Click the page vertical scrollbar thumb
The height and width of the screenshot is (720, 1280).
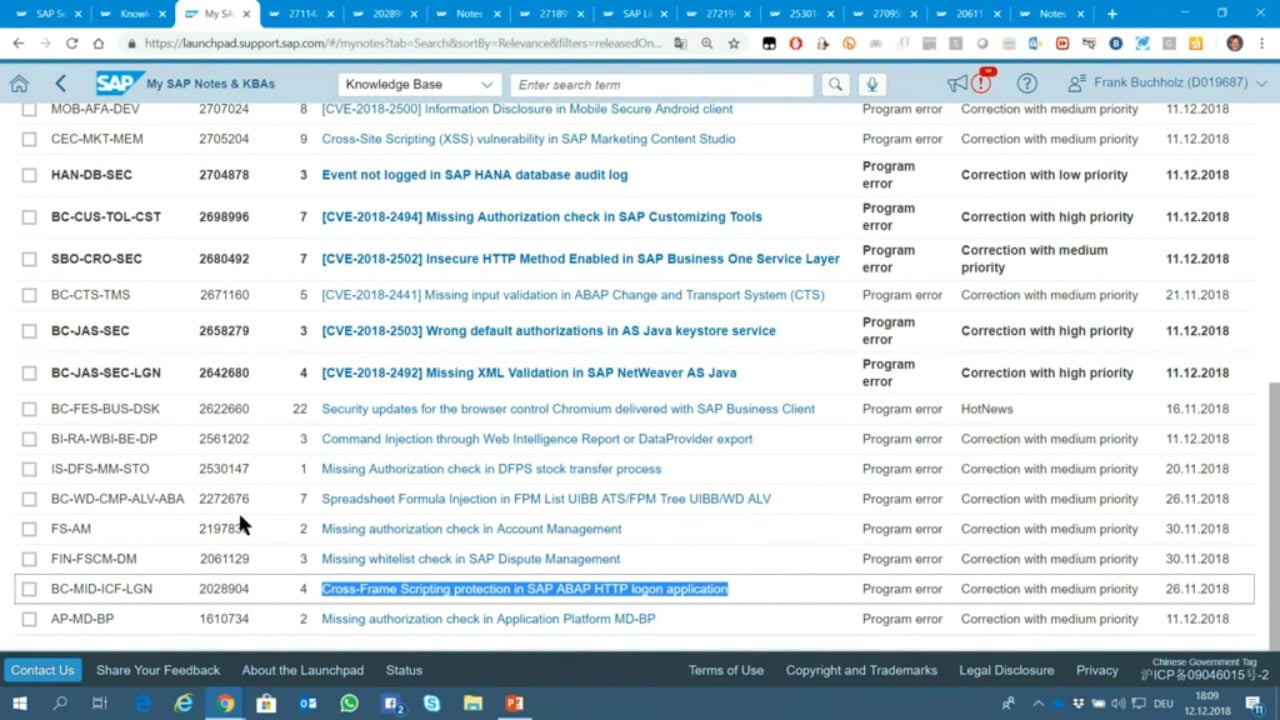tap(1273, 515)
